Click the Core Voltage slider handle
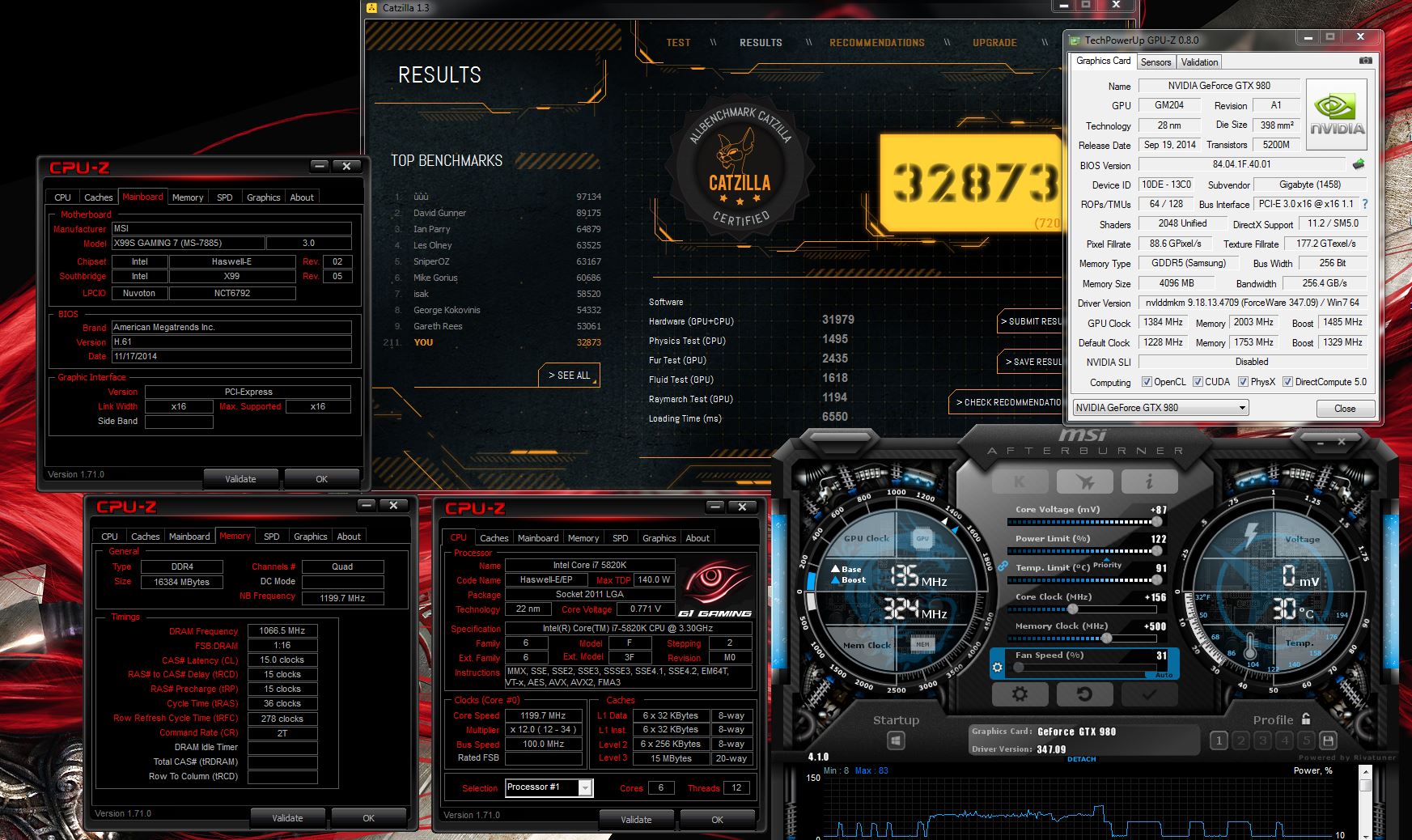This screenshot has width=1412, height=840. point(1155,522)
